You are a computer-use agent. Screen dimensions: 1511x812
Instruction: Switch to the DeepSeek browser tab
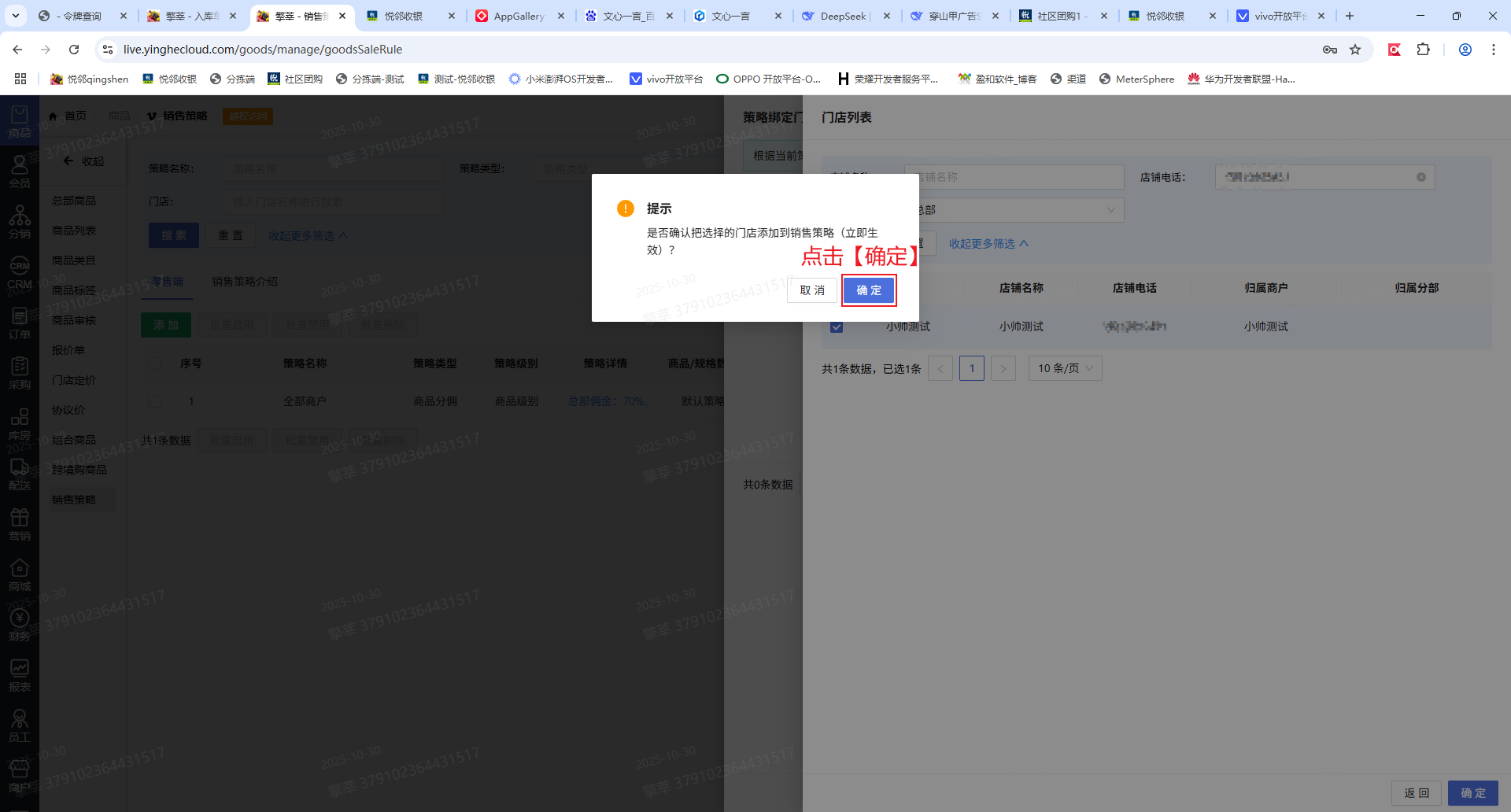(x=842, y=16)
